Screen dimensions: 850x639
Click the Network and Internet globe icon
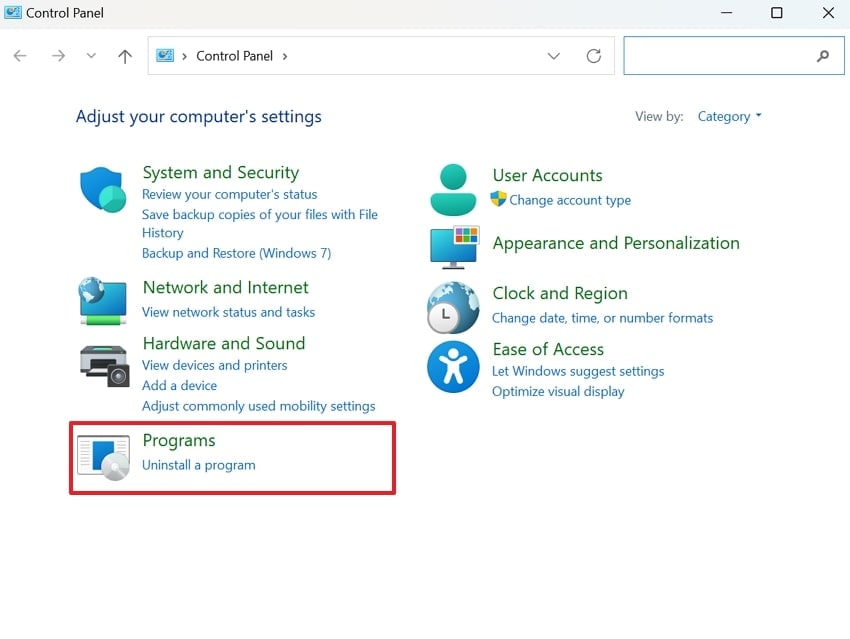103,301
